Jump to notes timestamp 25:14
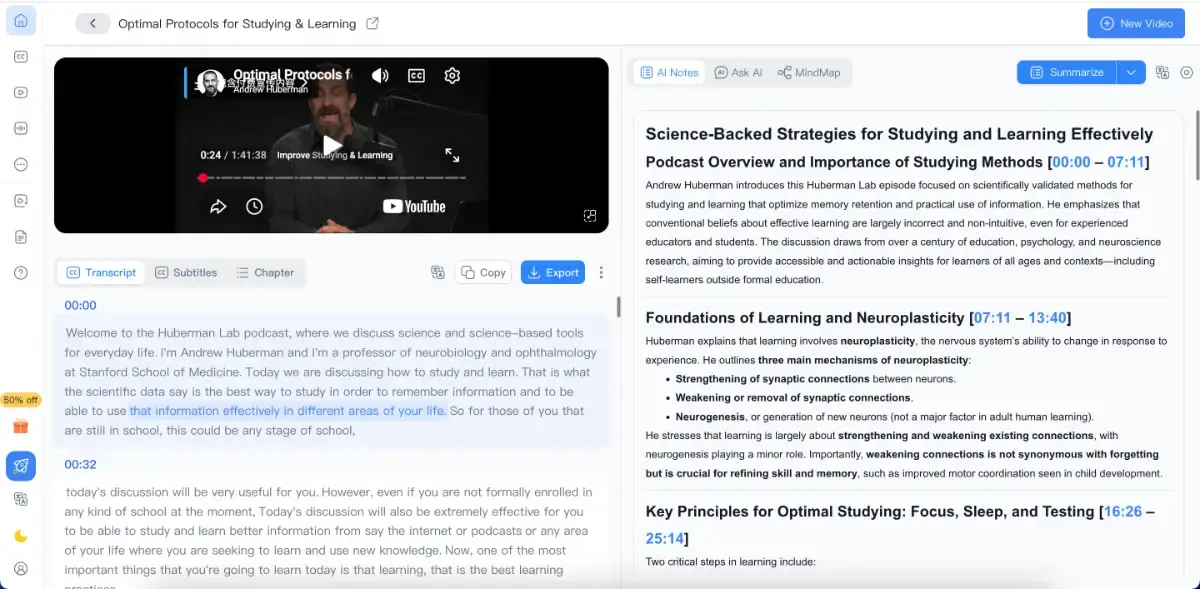 665,538
